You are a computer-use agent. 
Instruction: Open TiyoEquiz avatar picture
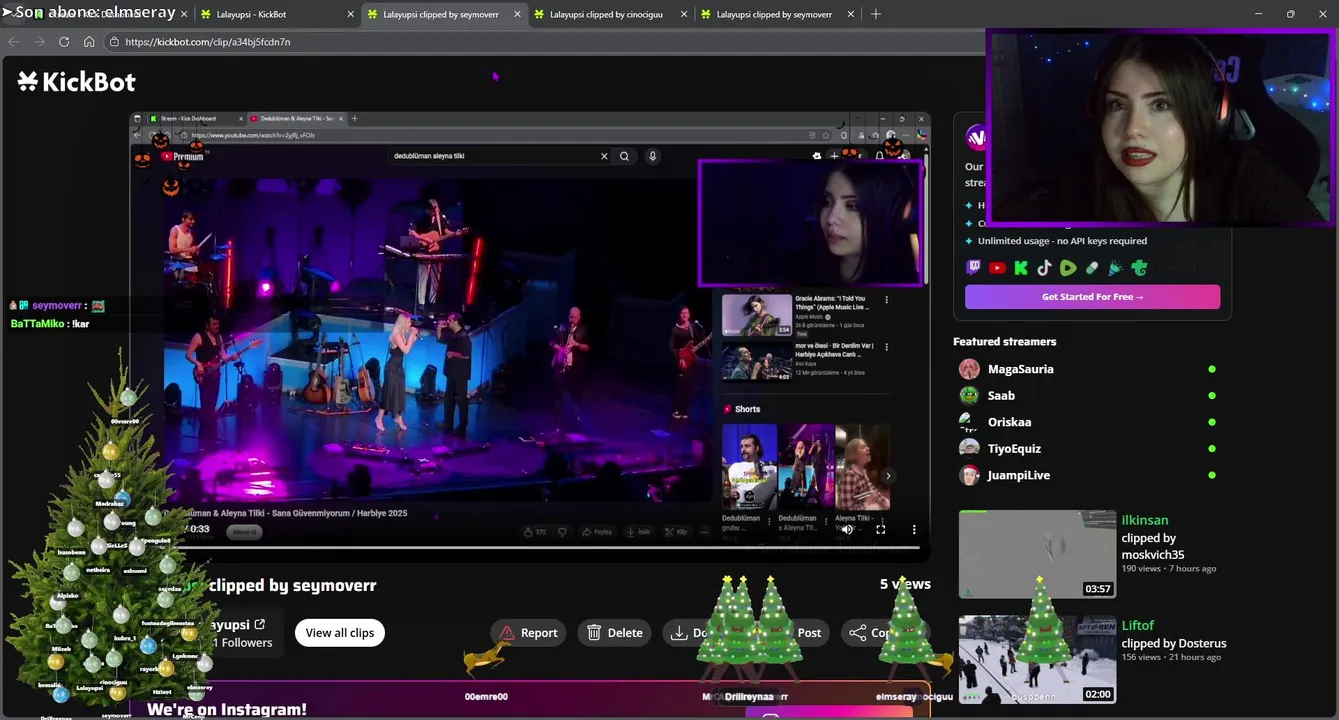969,449
